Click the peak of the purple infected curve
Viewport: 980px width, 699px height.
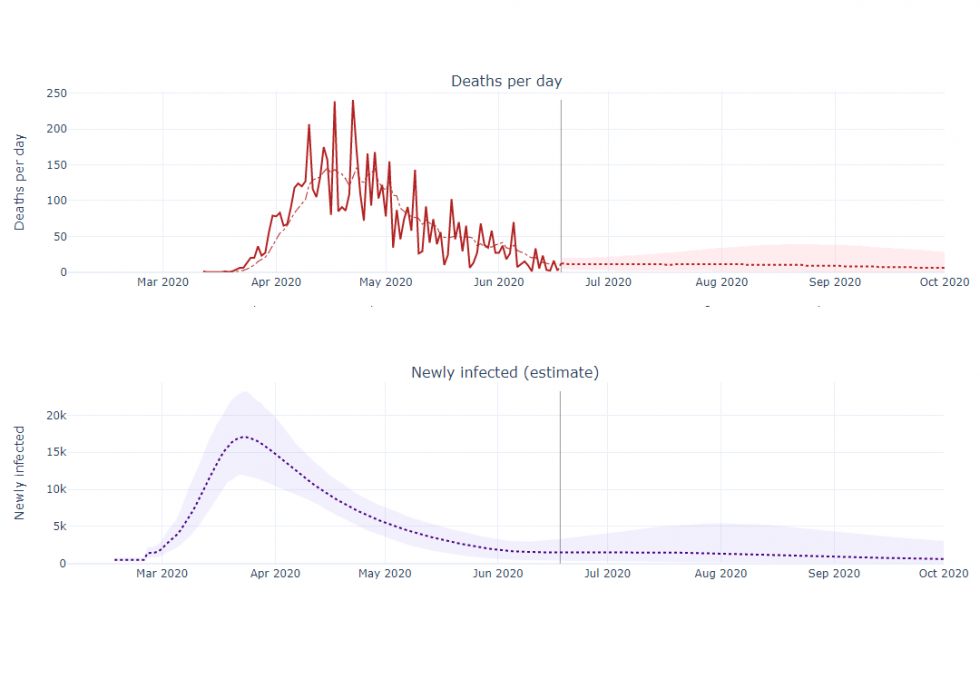[243, 437]
